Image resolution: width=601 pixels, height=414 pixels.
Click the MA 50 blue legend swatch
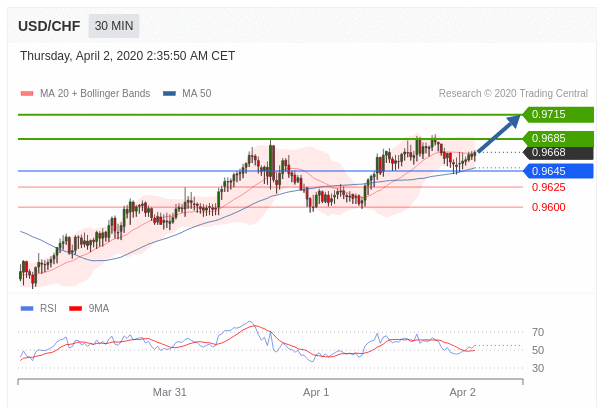pos(169,94)
